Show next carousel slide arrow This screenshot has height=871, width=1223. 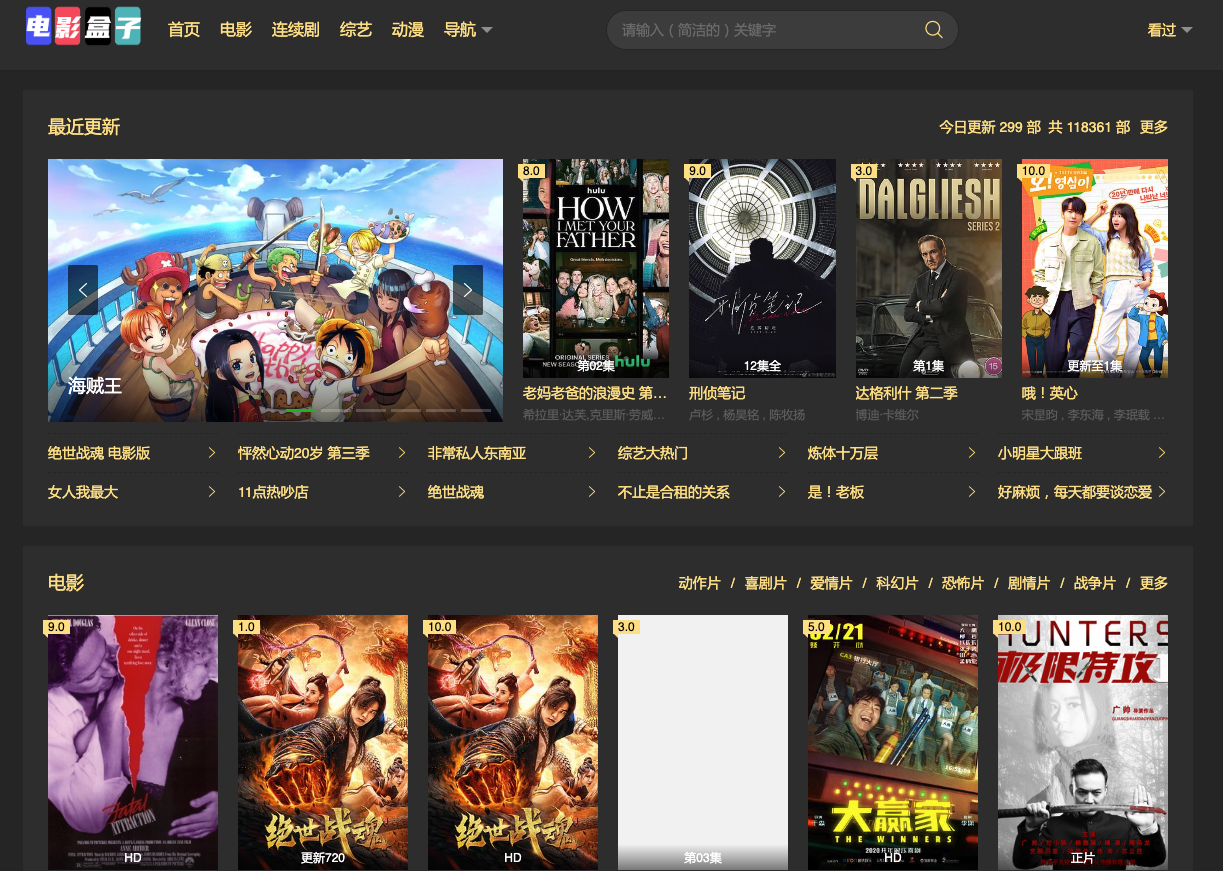468,290
